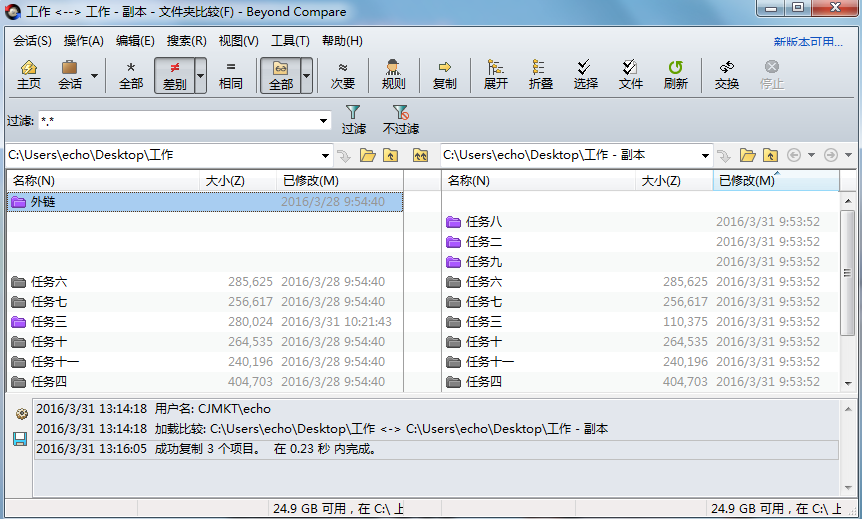Swap sides with 交换 button
Image resolution: width=862 pixels, height=519 pixels.
[726, 75]
